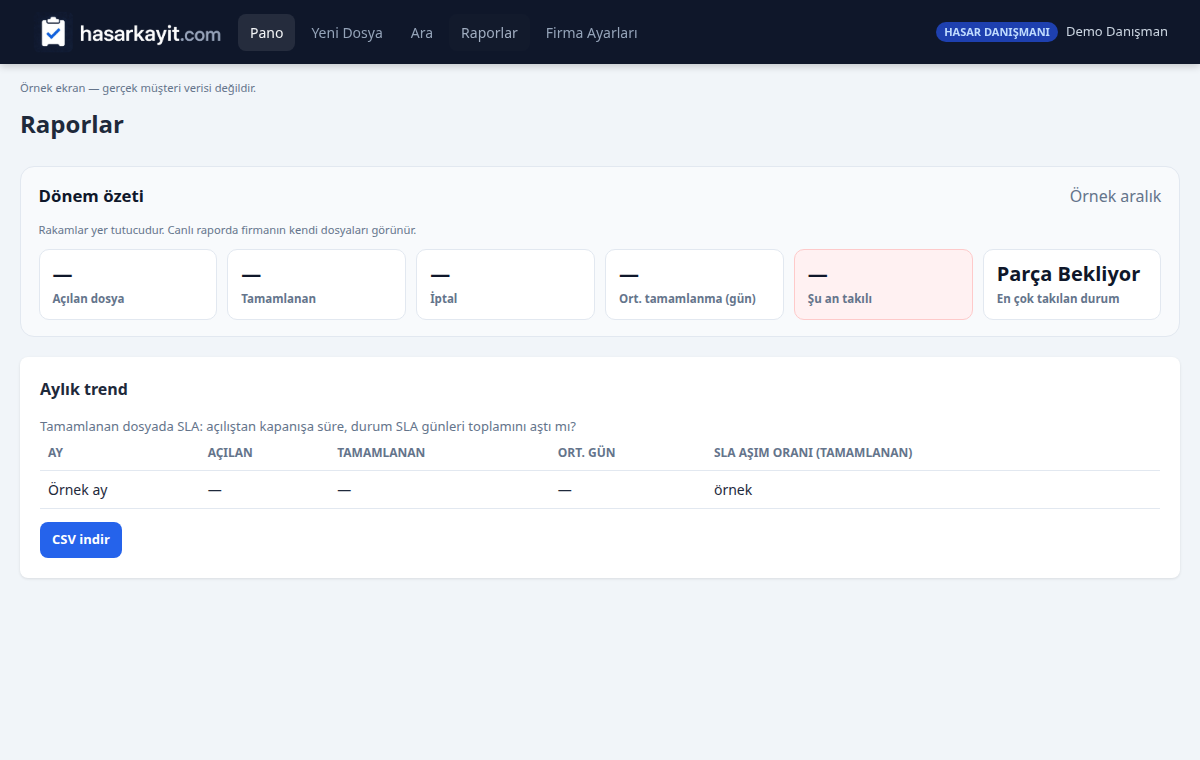Click the İptal summary card

click(x=505, y=284)
